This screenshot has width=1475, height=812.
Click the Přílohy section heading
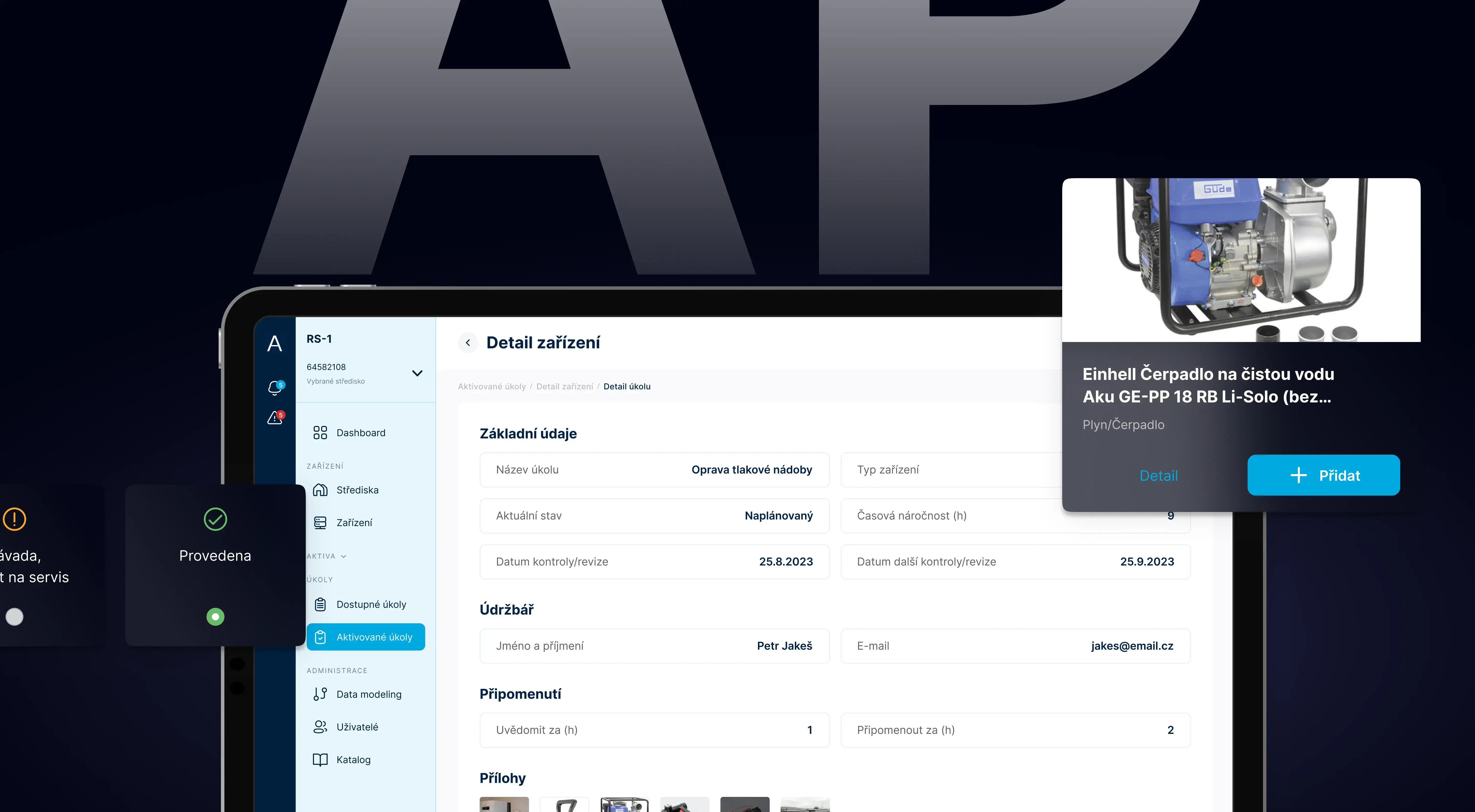(502, 778)
